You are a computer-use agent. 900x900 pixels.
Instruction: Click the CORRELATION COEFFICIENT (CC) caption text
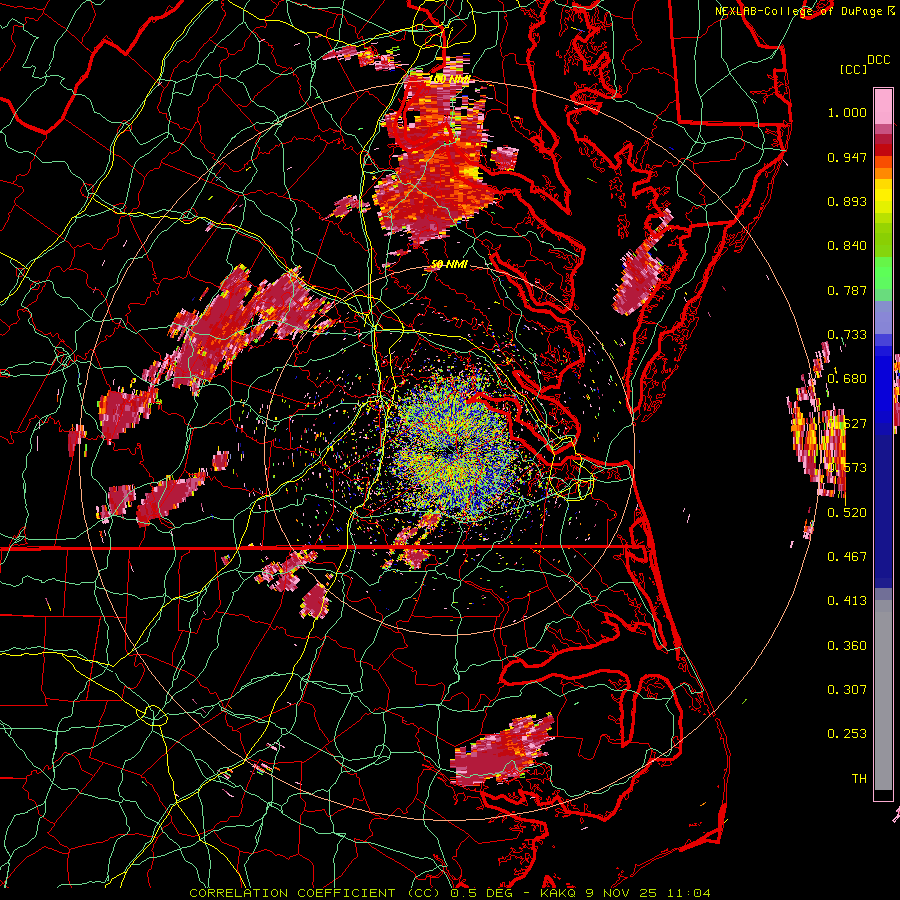(x=315, y=893)
